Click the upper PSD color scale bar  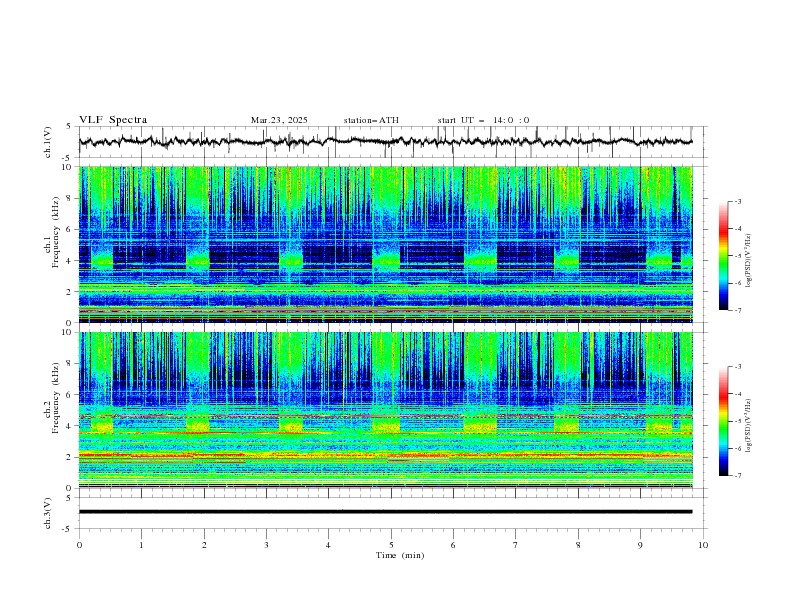723,256
